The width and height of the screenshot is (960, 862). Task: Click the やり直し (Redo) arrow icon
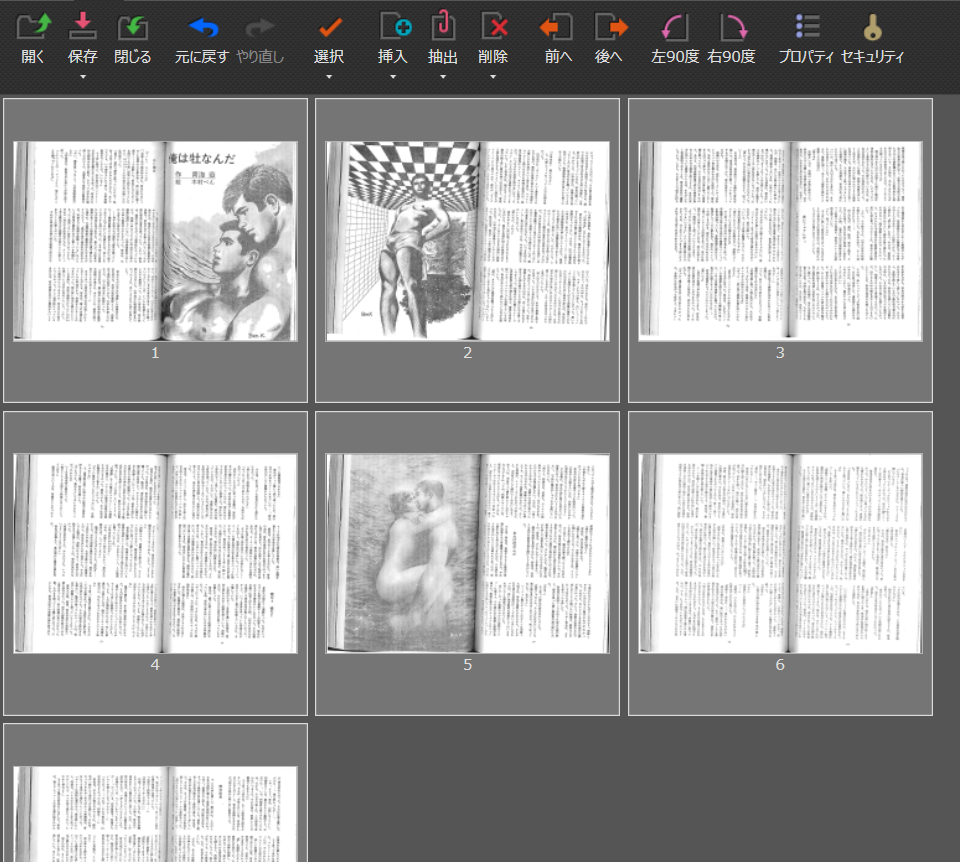pos(260,28)
